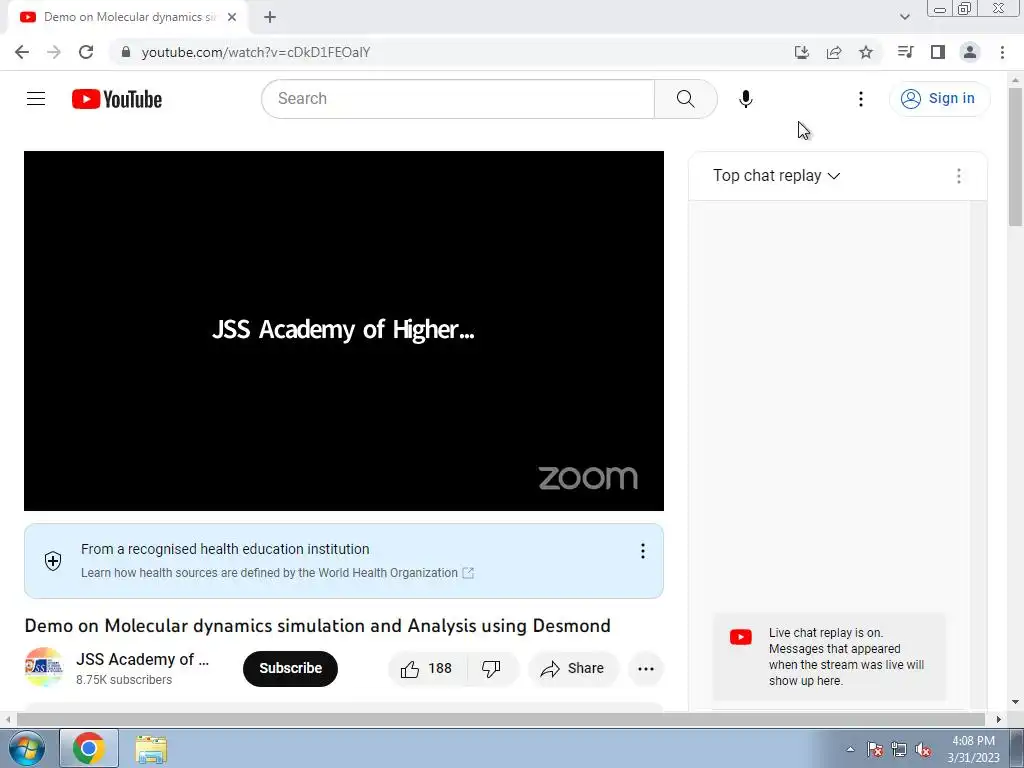Bookmark this tab with the star icon

[x=865, y=52]
